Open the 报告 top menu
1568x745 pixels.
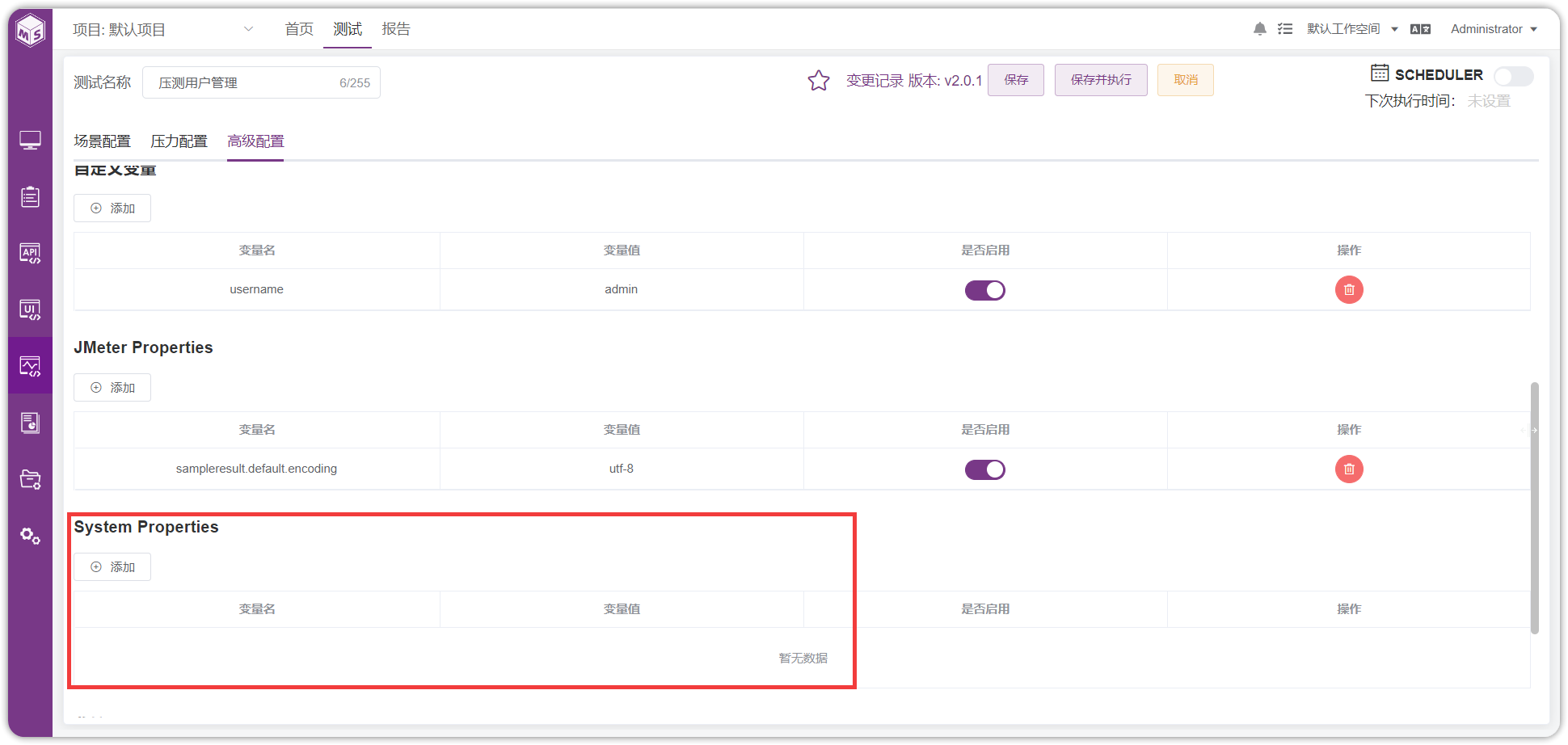coord(396,29)
